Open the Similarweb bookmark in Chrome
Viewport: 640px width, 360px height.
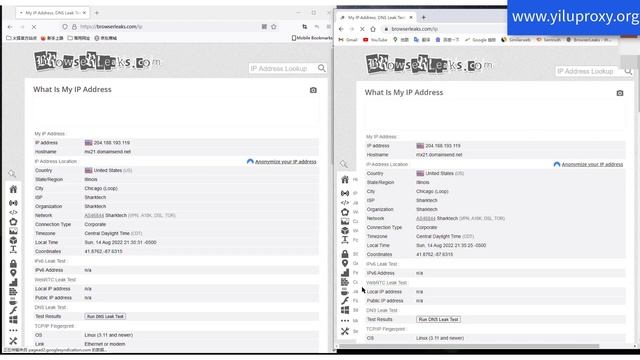tap(516, 40)
